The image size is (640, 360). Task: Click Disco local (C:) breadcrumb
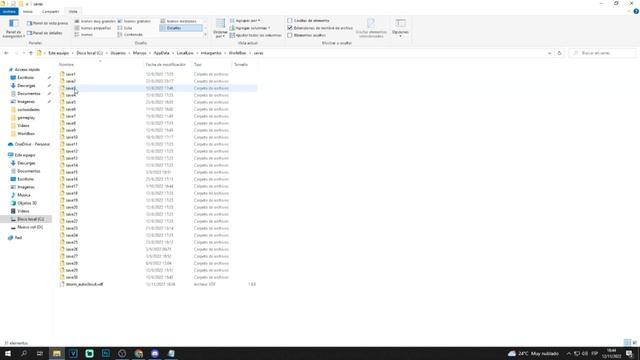point(89,53)
